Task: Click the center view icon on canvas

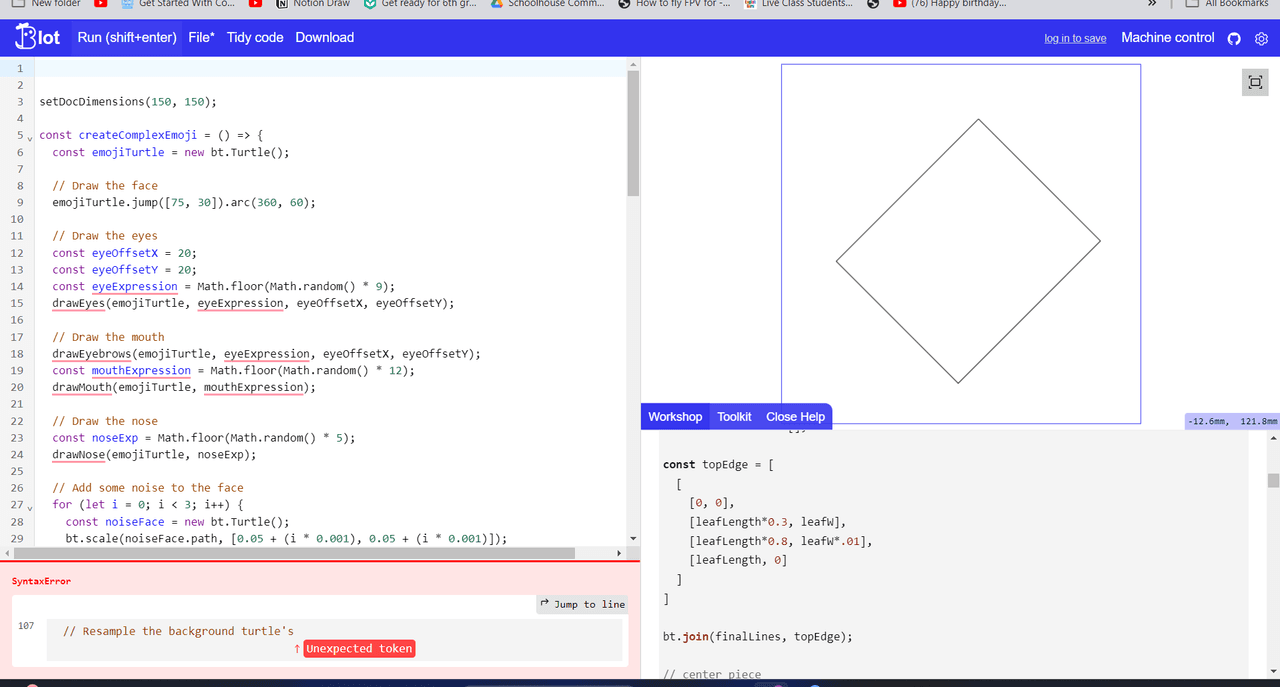Action: 1254,82
